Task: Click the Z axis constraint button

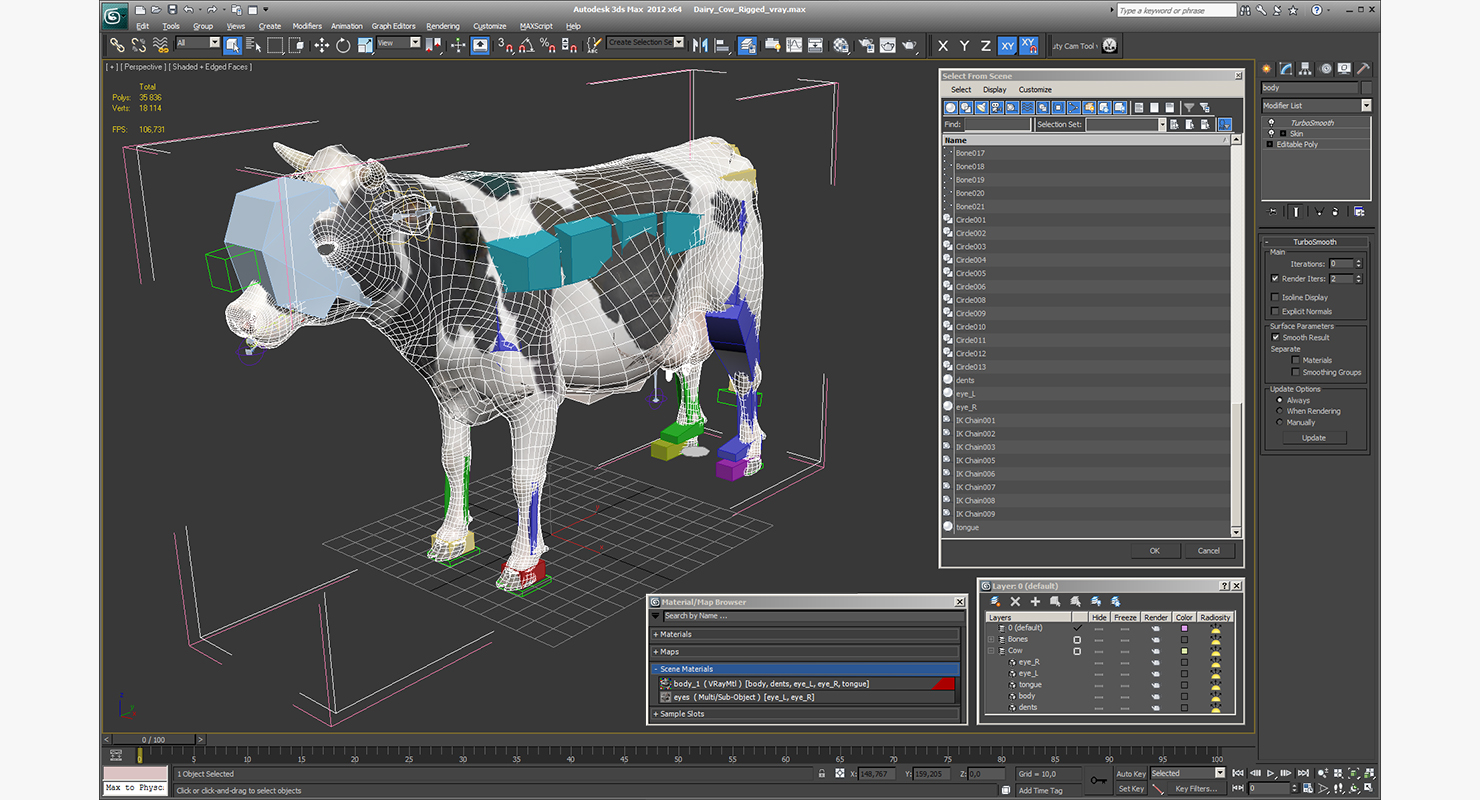Action: [985, 45]
